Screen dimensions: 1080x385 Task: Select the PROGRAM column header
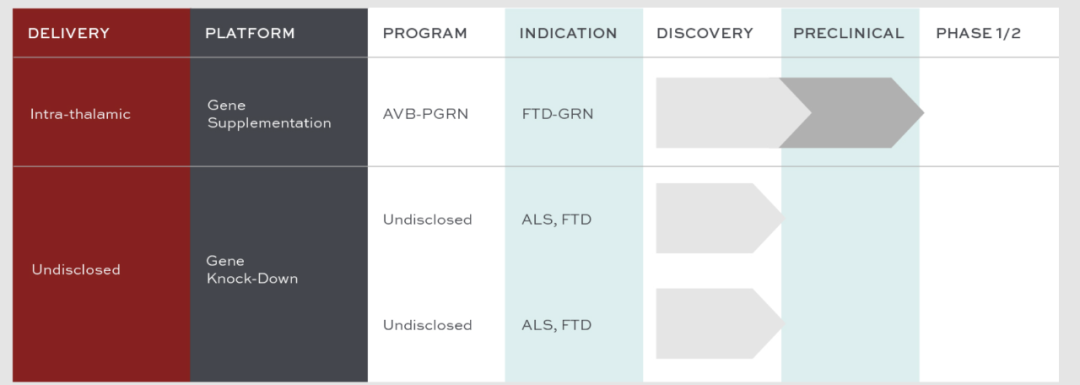tap(425, 33)
